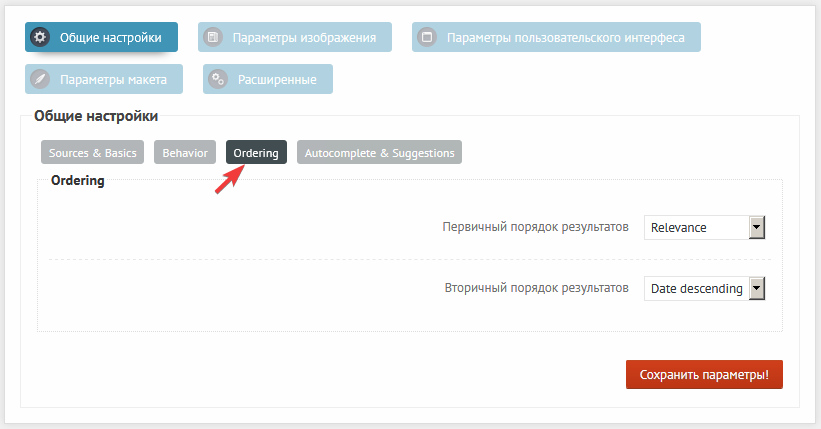Image resolution: width=821 pixels, height=429 pixels.
Task: Click the gear icon on Общие настройки tab
Action: point(41,37)
